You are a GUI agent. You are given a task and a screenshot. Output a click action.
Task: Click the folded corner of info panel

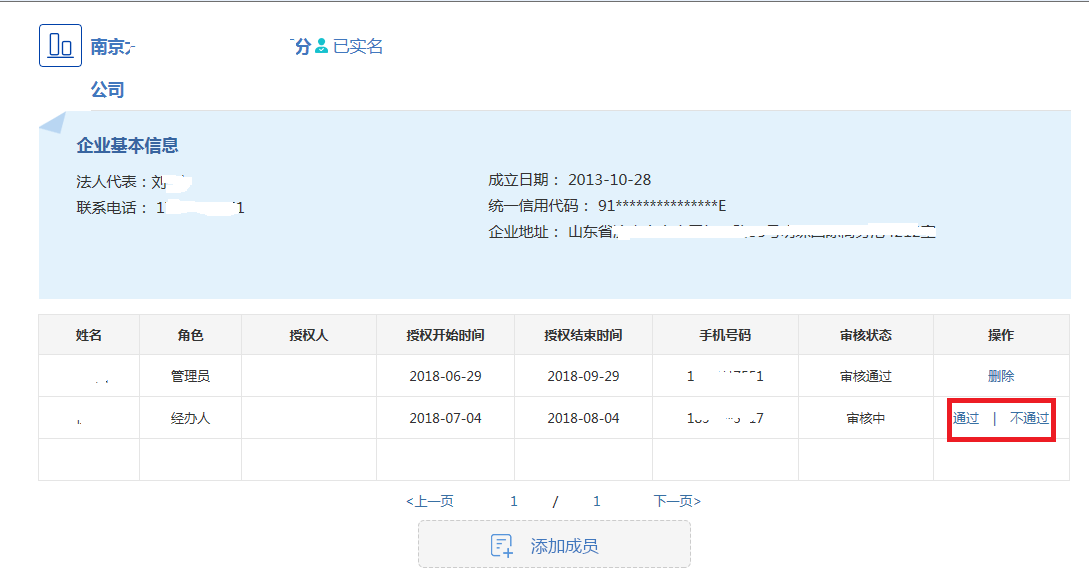click(x=52, y=123)
